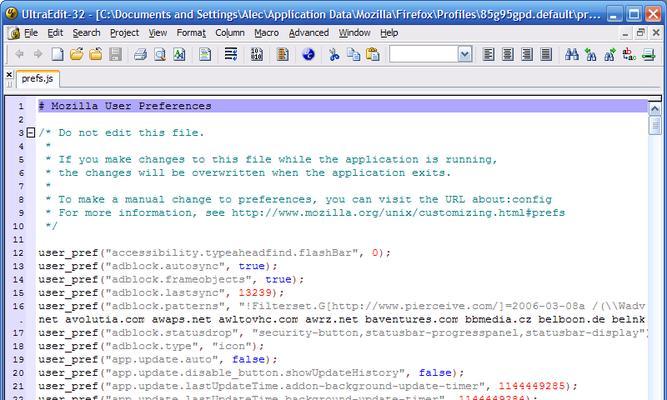Open the Format menu

coord(191,33)
